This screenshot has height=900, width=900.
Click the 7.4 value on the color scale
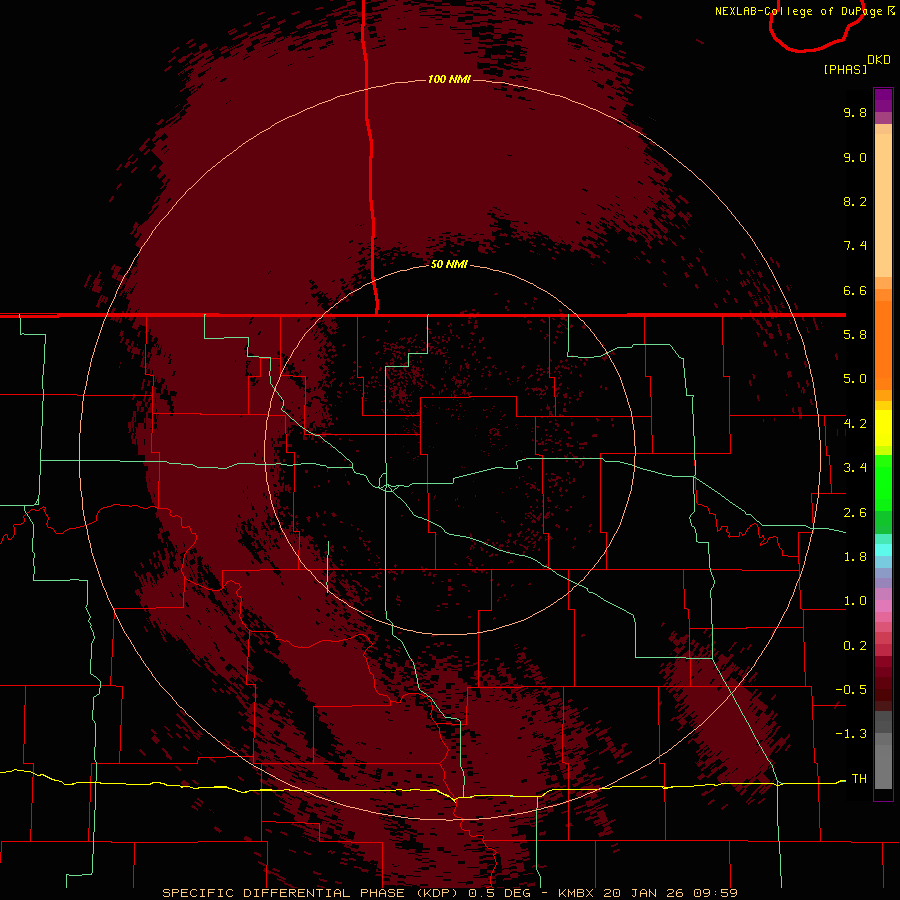[855, 246]
